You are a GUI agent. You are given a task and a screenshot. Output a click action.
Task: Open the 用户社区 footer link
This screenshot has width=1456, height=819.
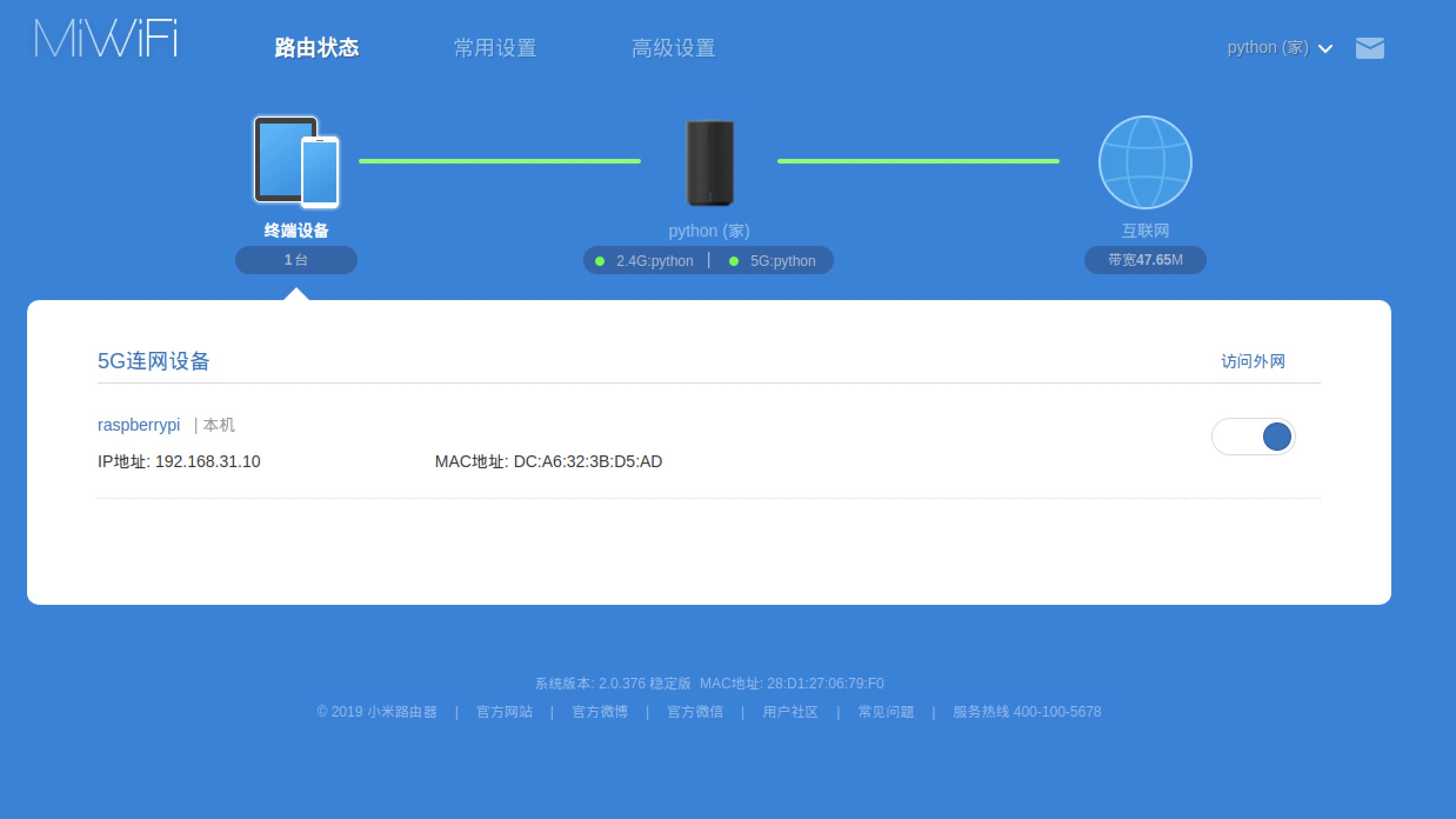pyautogui.click(x=790, y=712)
